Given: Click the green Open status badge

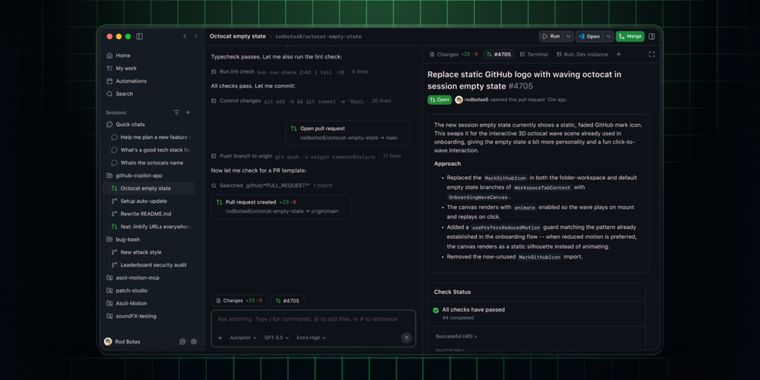Looking at the screenshot, I should 440,100.
